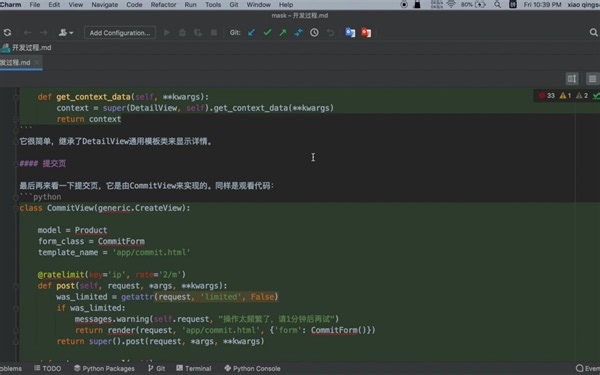The height and width of the screenshot is (375, 600).
Task: Update project with the blue Git arrow
Action: coord(251,33)
